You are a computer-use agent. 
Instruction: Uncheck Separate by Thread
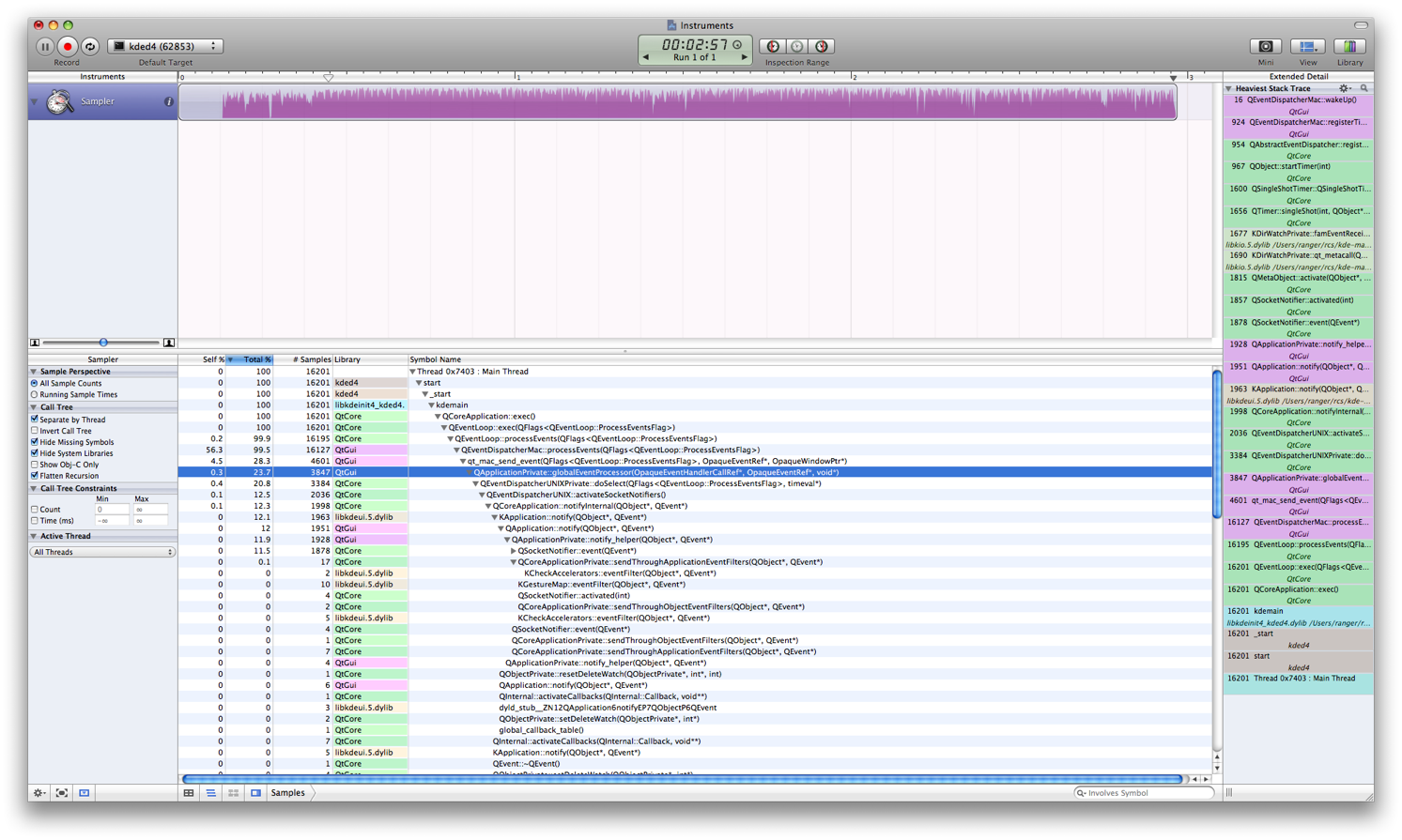(x=35, y=420)
